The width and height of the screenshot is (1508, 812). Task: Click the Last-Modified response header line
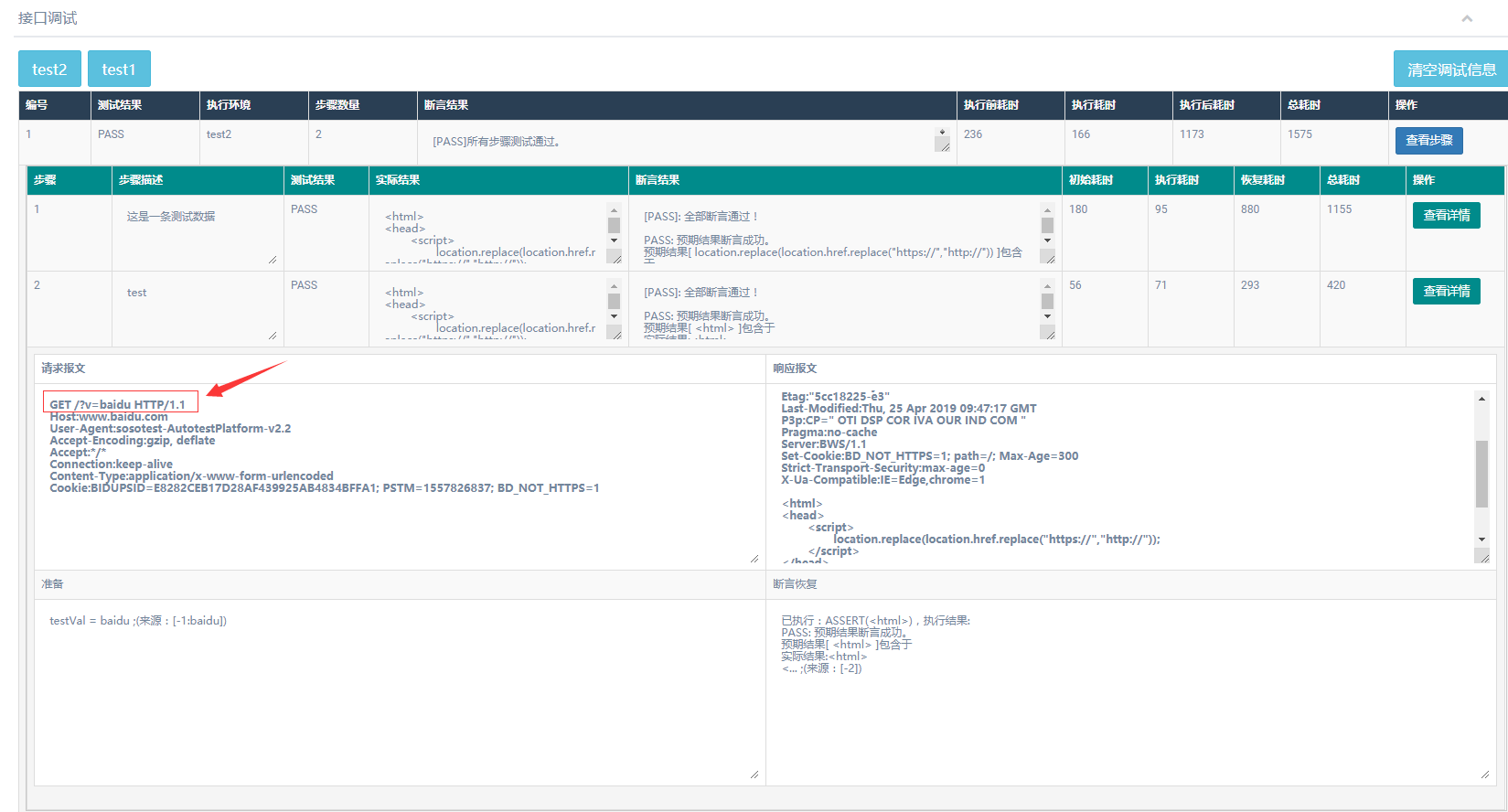(x=909, y=409)
